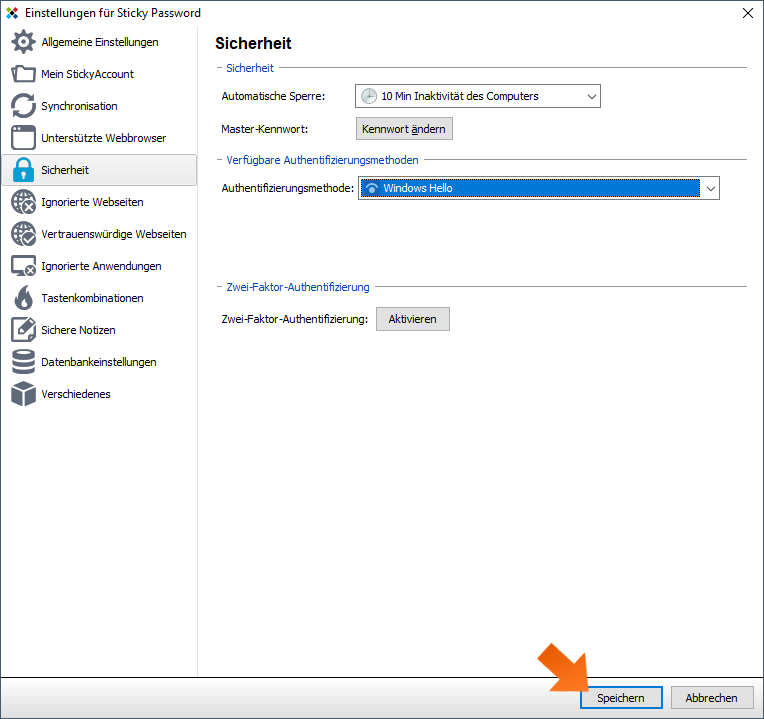The height and width of the screenshot is (719, 764).
Task: Click the Vertrauenswürdige Webseiten globe icon
Action: tap(23, 234)
